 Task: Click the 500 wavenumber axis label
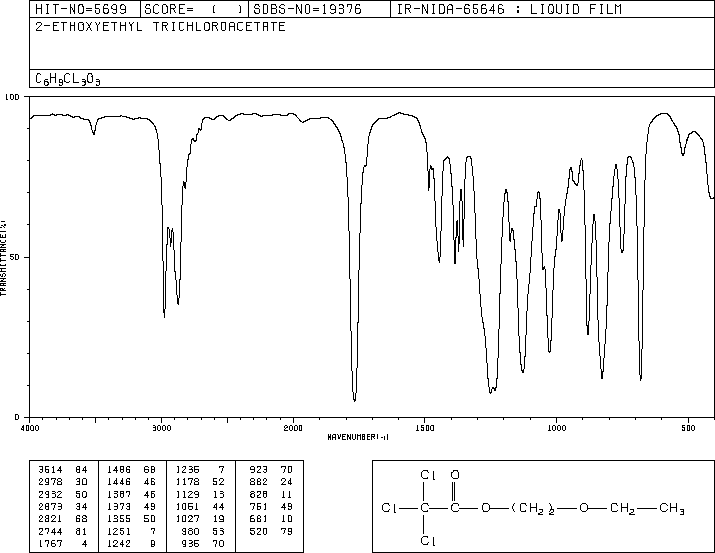[x=688, y=428]
